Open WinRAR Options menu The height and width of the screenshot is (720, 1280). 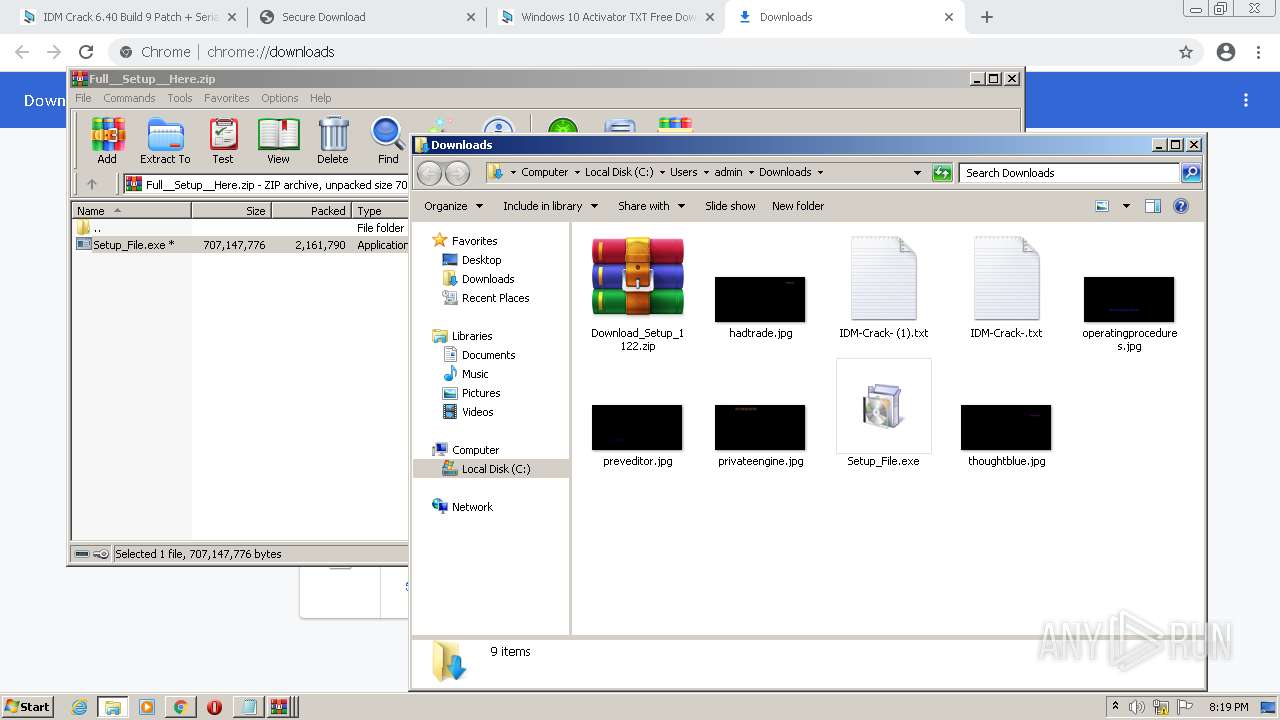(280, 98)
